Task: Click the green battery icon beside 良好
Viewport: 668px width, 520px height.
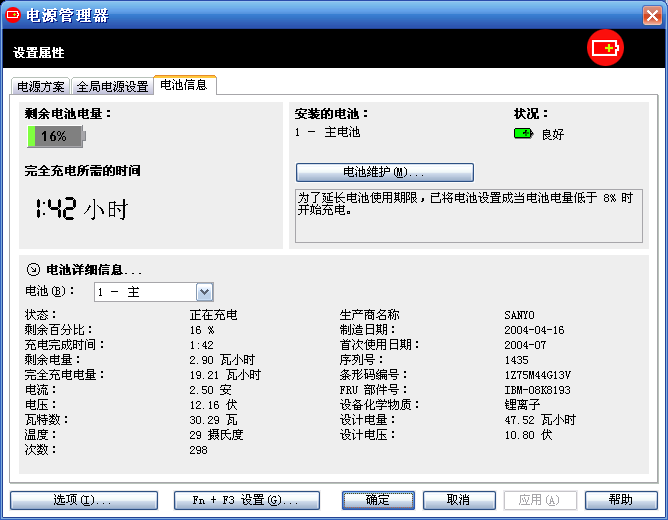Action: pyautogui.click(x=523, y=133)
